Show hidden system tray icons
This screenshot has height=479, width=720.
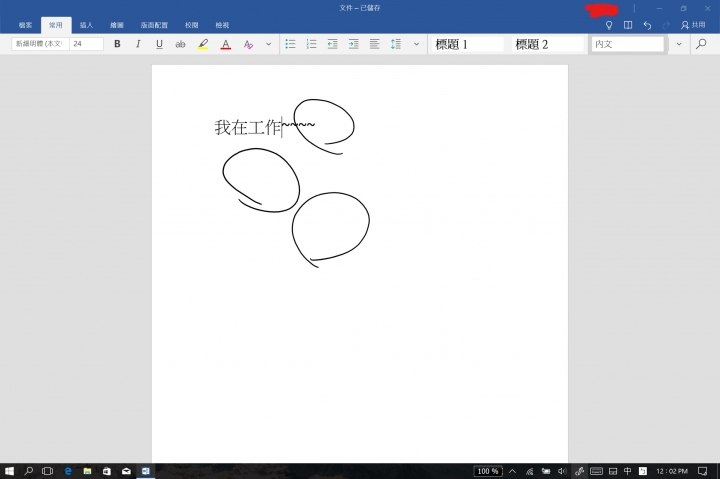(512, 471)
